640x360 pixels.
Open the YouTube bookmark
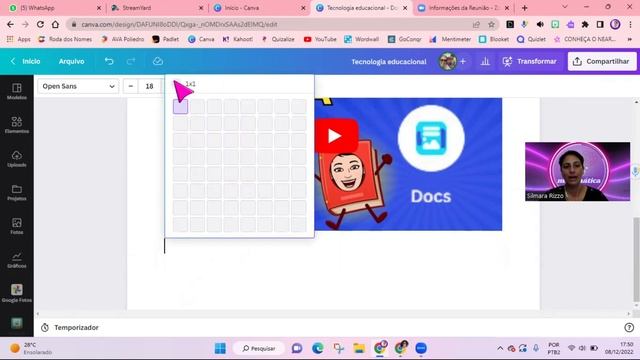click(320, 39)
